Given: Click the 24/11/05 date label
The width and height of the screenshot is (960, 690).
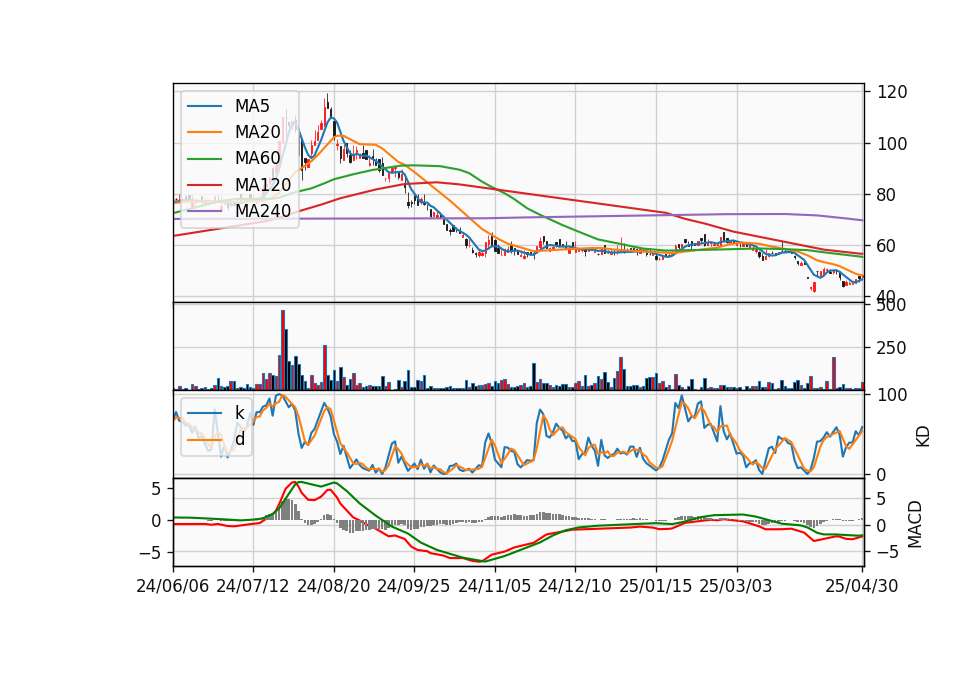Looking at the screenshot, I should point(494,586).
